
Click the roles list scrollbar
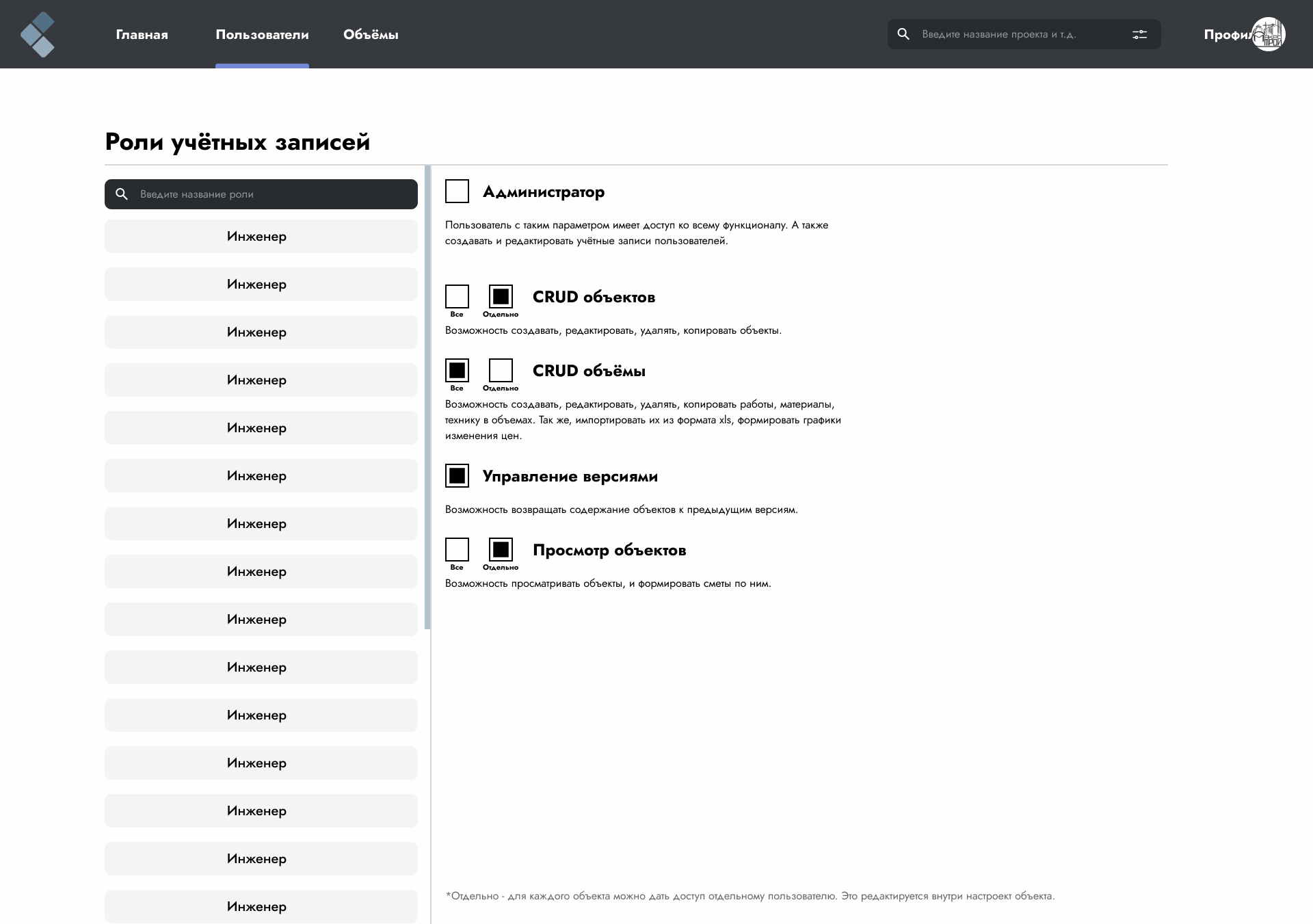click(427, 397)
